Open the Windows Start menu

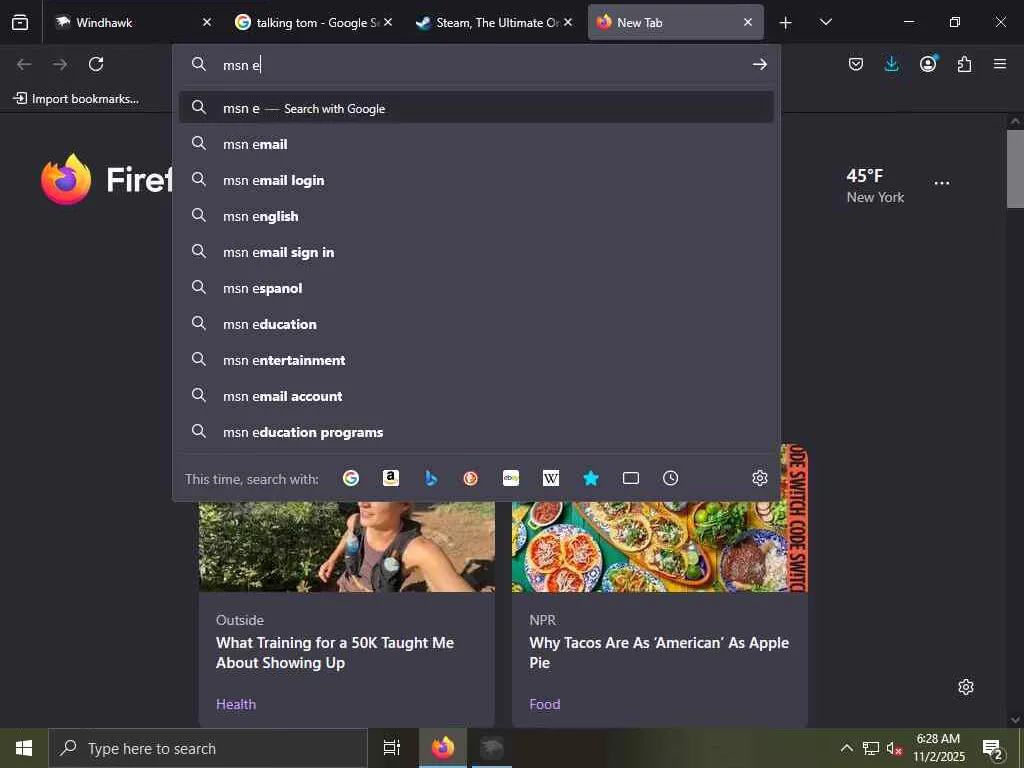tap(24, 748)
